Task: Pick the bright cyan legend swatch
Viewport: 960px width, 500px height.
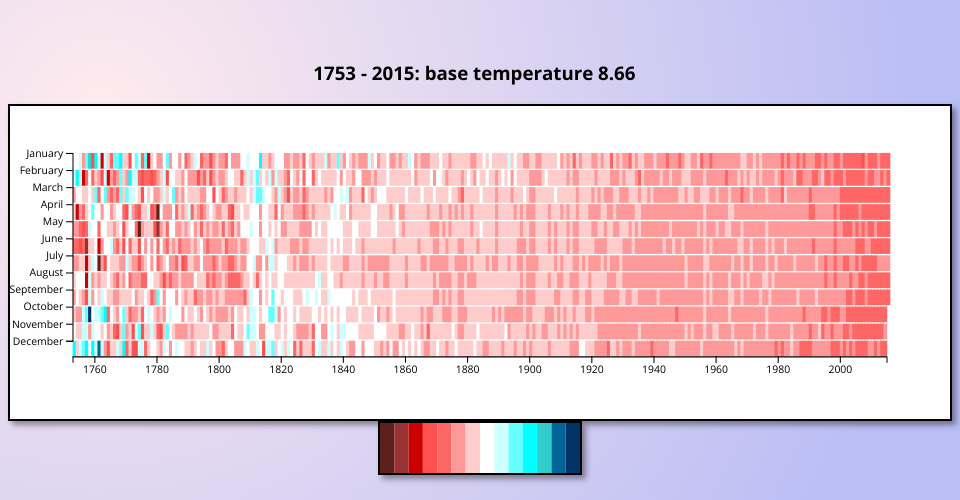Action: click(530, 447)
